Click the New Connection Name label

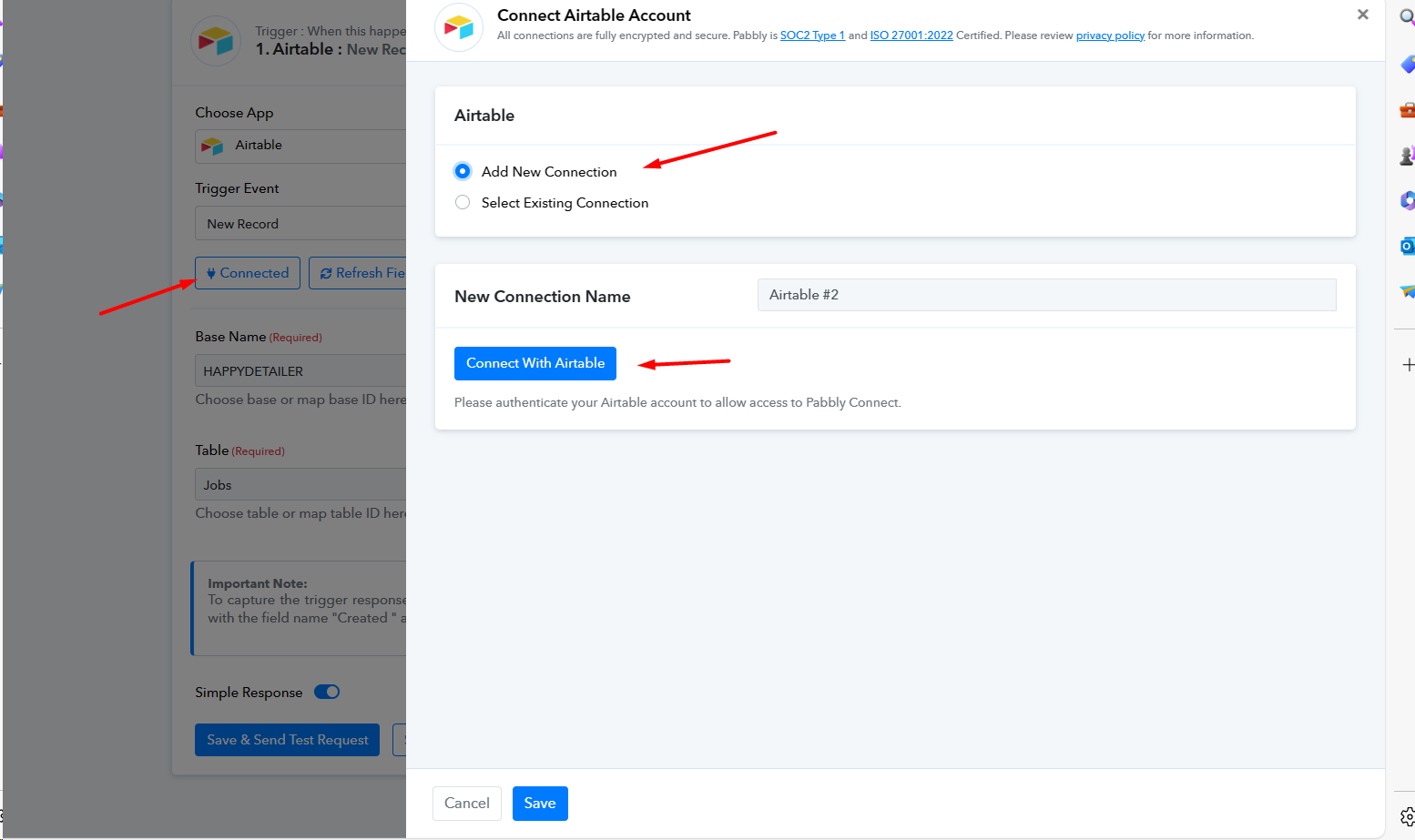543,297
